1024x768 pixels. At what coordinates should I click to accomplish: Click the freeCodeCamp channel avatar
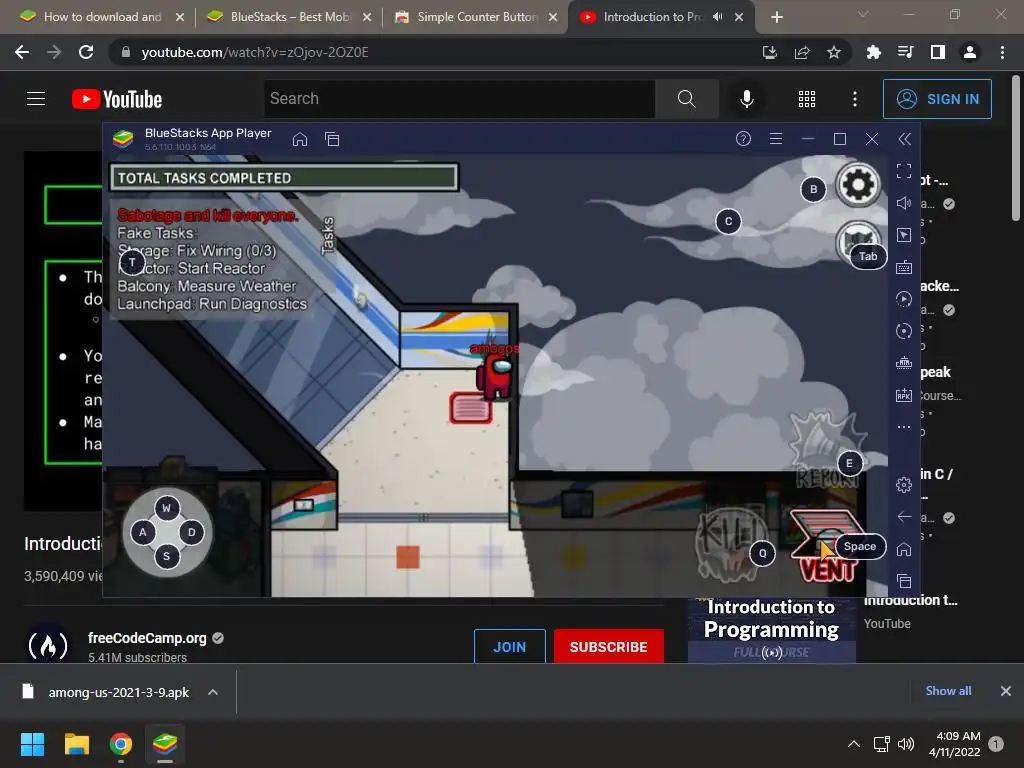click(48, 645)
